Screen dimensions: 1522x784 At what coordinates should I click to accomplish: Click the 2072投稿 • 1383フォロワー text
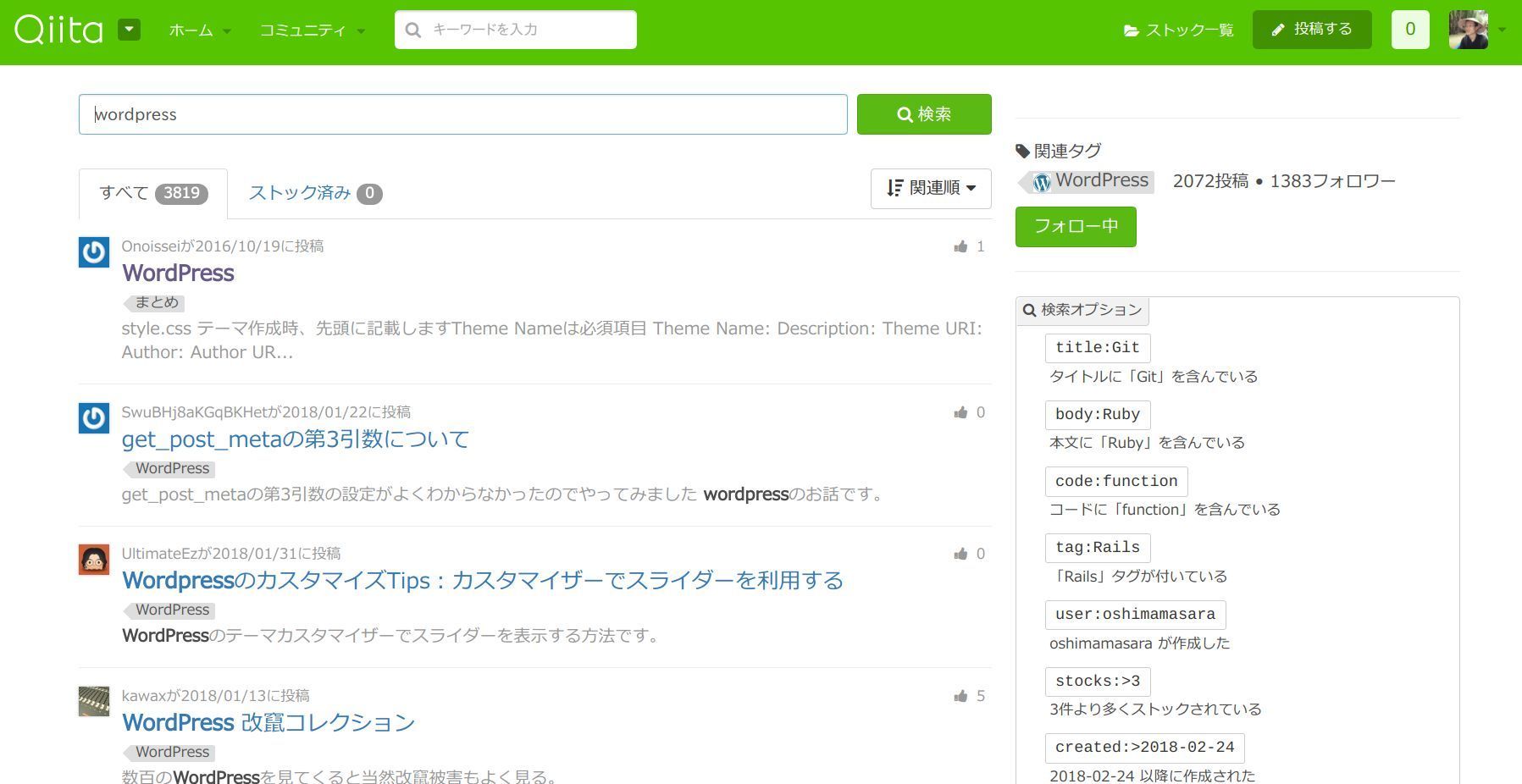point(1283,181)
